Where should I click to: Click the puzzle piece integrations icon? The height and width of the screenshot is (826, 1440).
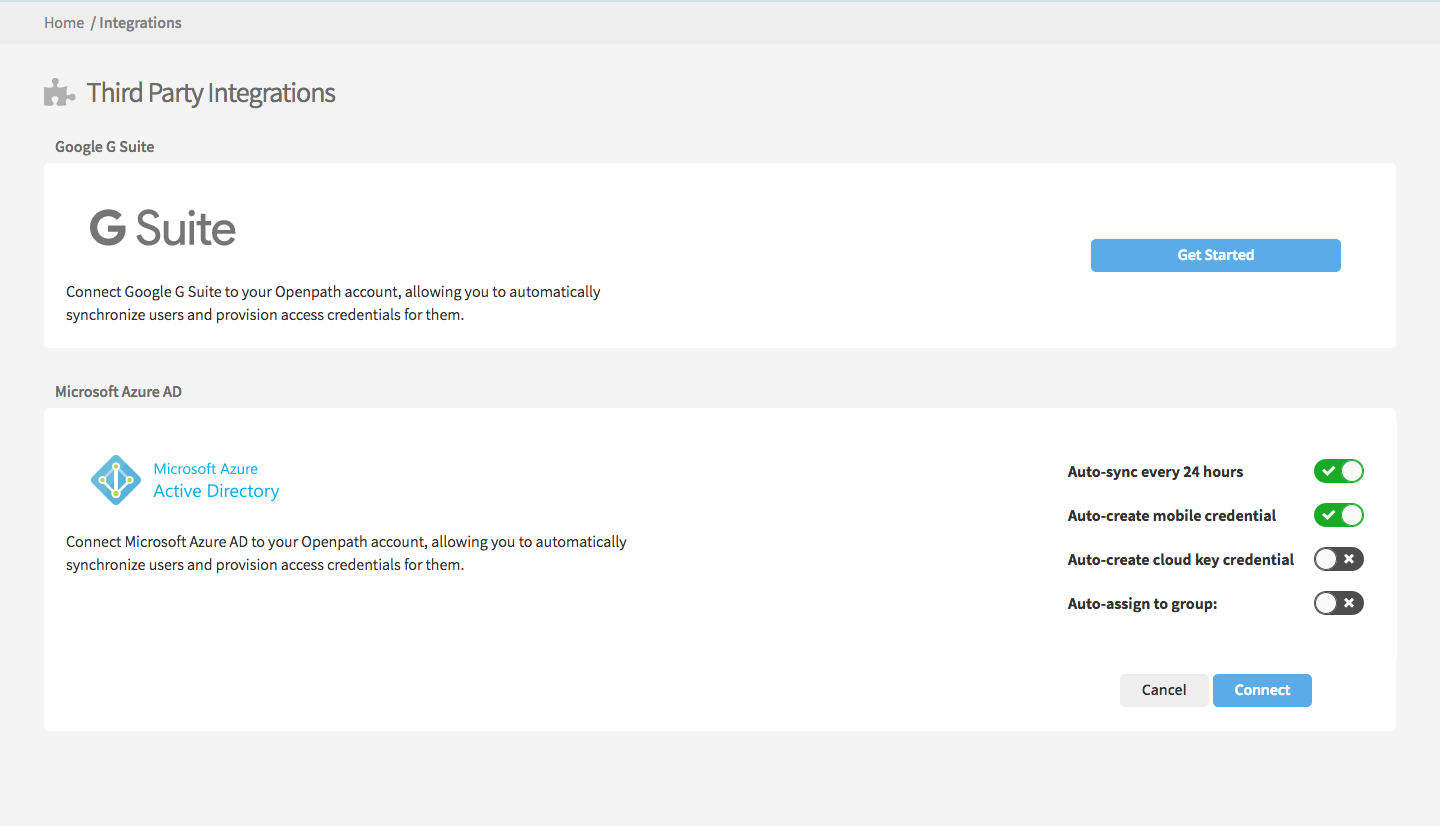pyautogui.click(x=59, y=93)
